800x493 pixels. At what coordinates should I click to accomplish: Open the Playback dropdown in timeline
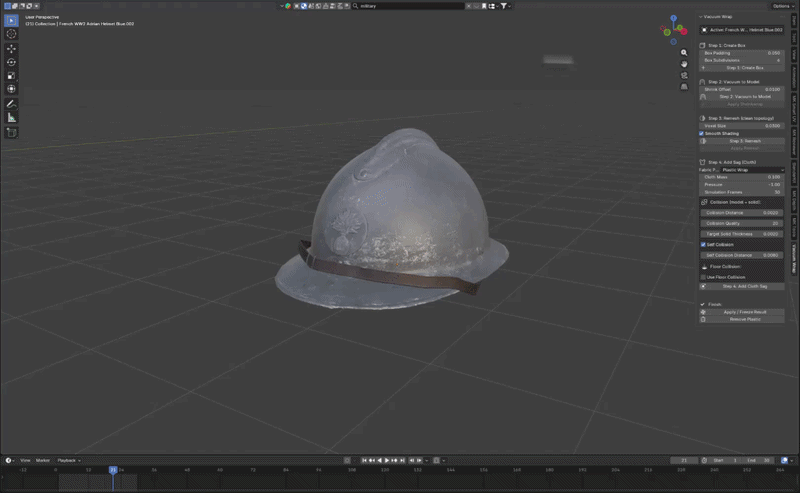[68, 460]
